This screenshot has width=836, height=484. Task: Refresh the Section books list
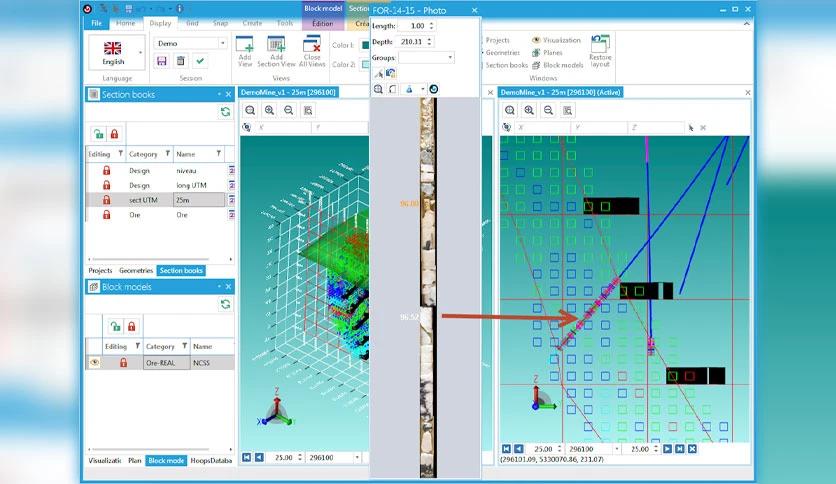click(x=226, y=112)
